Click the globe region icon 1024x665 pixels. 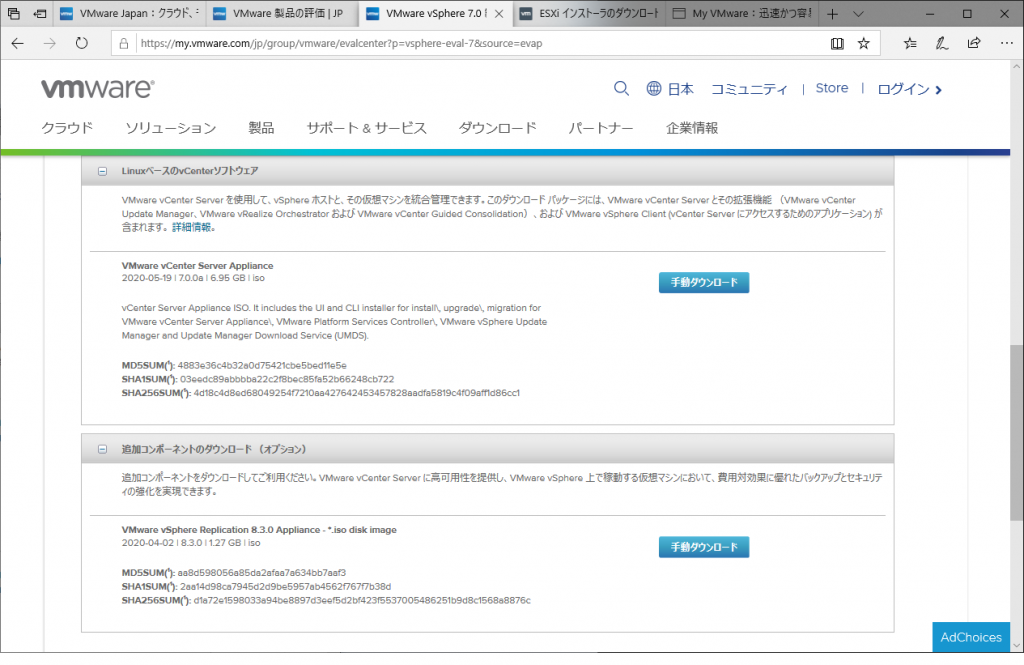654,88
